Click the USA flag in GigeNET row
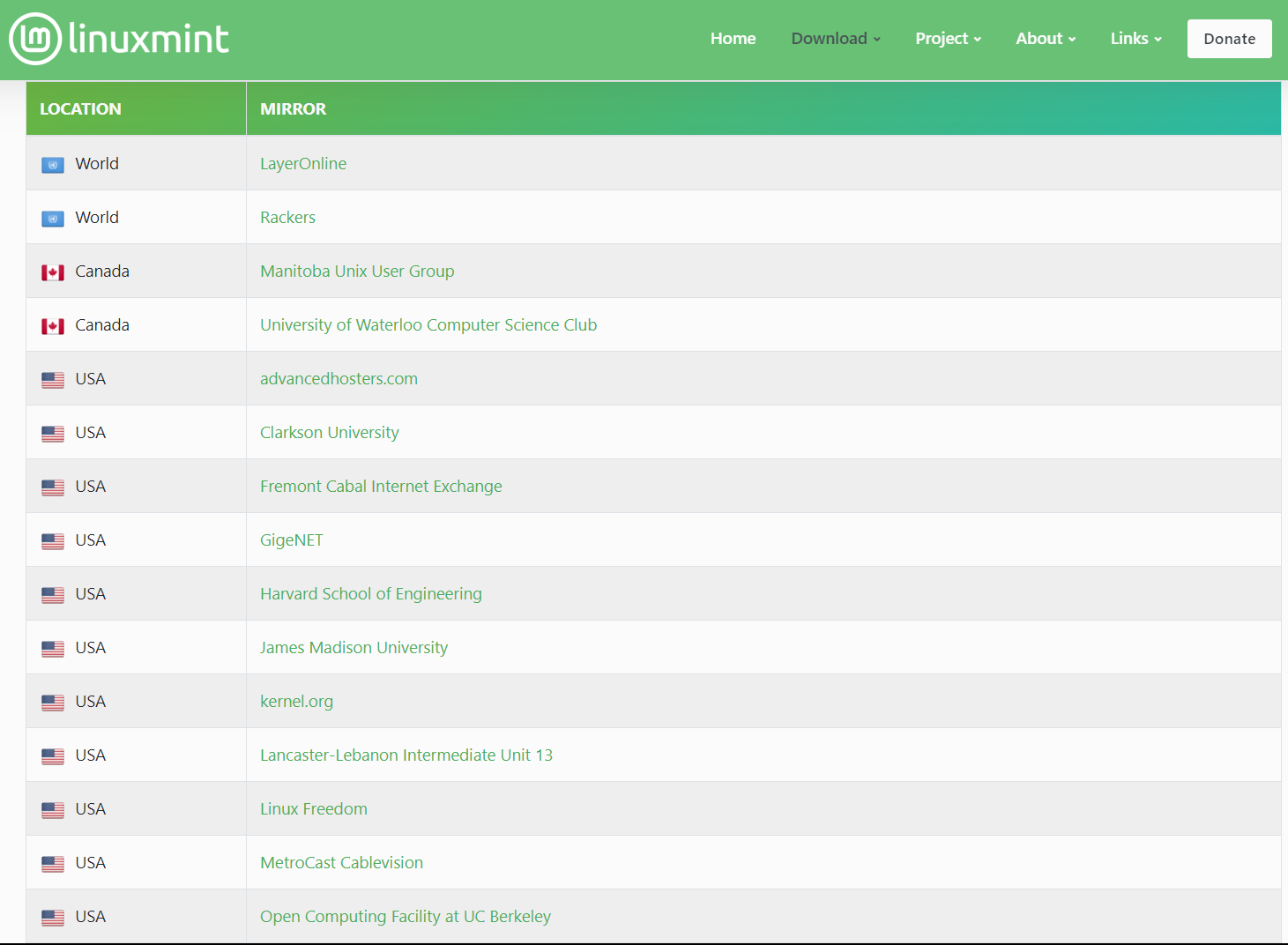This screenshot has height=945, width=1288. [53, 541]
